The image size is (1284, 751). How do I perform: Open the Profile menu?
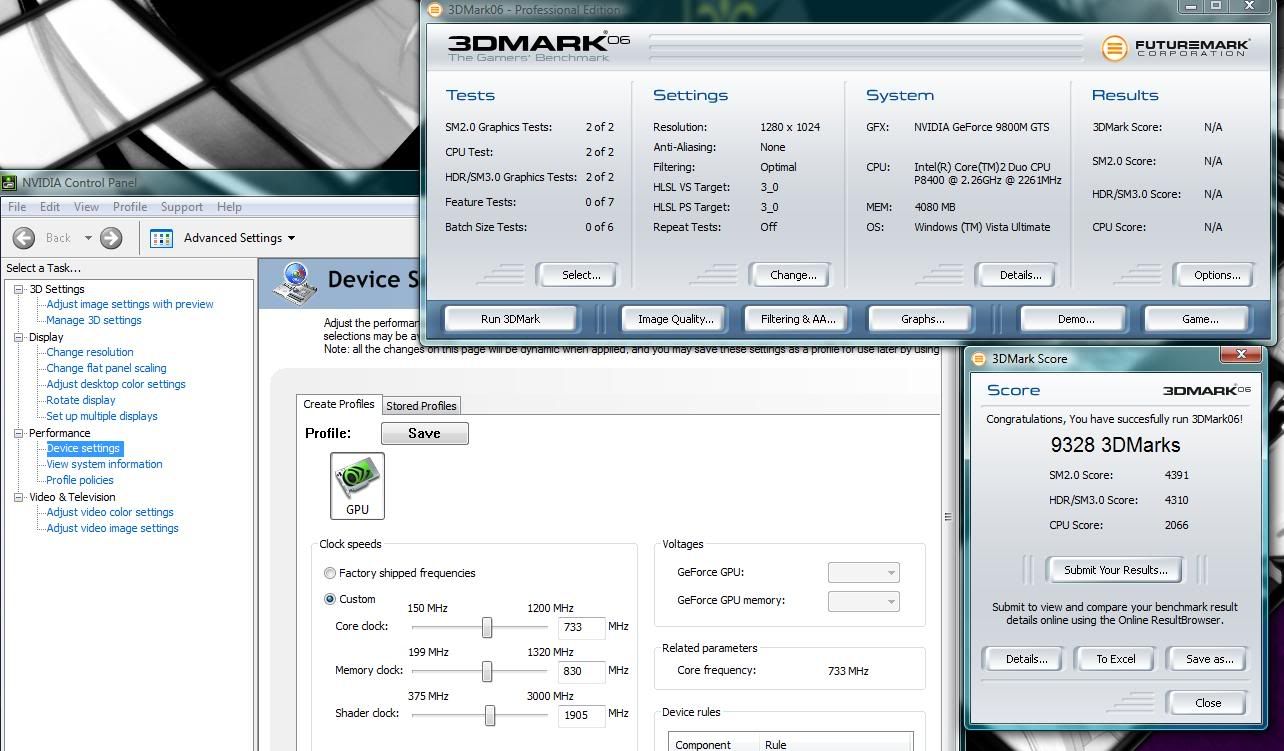[130, 207]
